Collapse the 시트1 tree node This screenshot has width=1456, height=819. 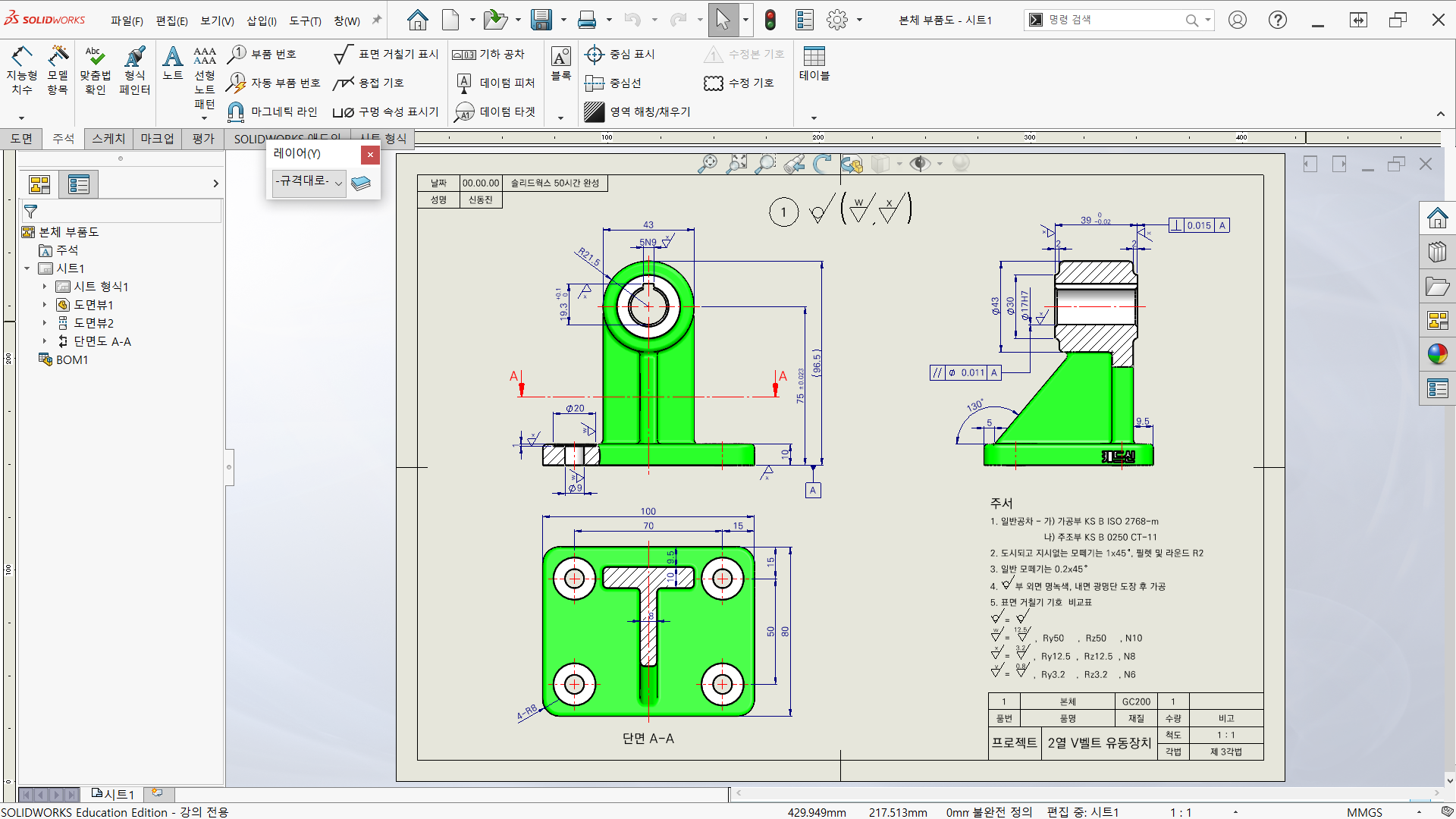(27, 268)
